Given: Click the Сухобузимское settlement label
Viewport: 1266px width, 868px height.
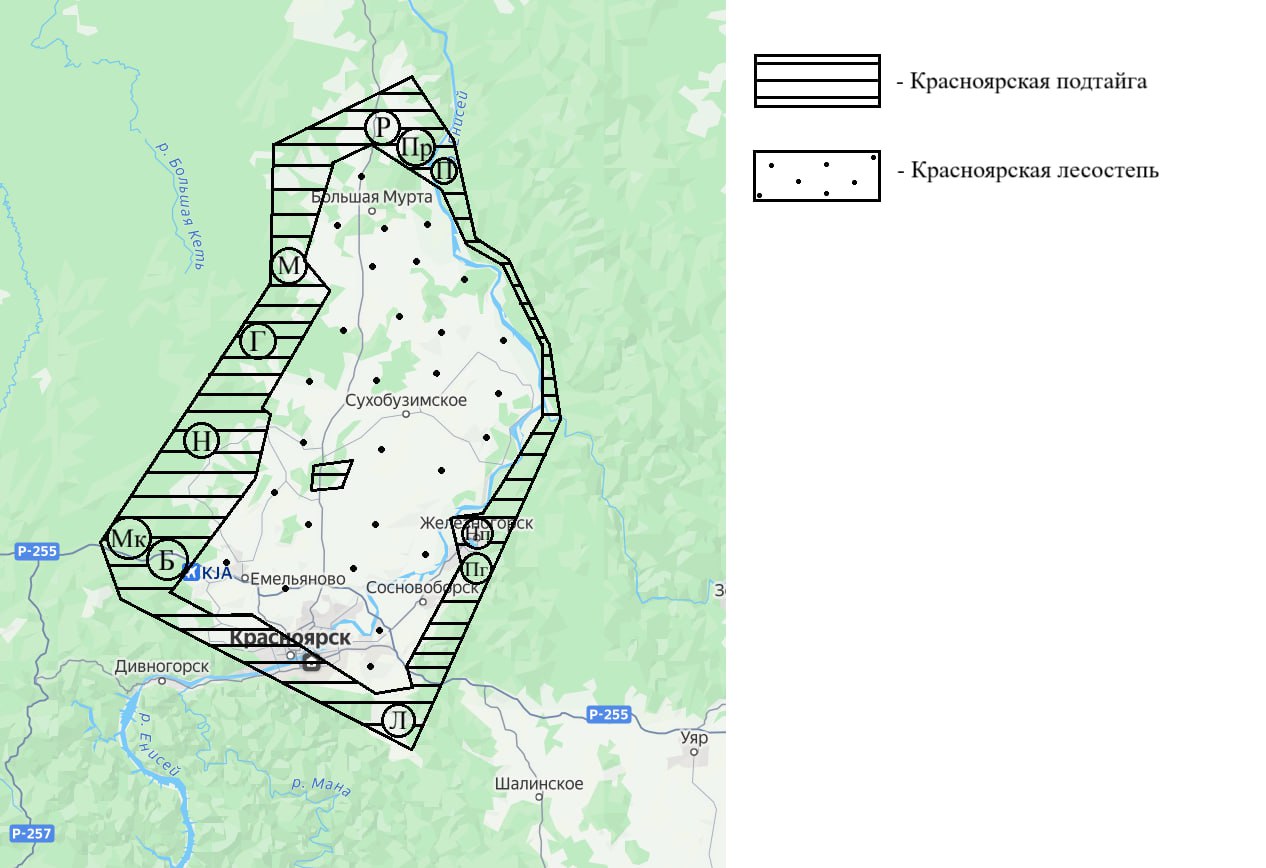Looking at the screenshot, I should (406, 400).
